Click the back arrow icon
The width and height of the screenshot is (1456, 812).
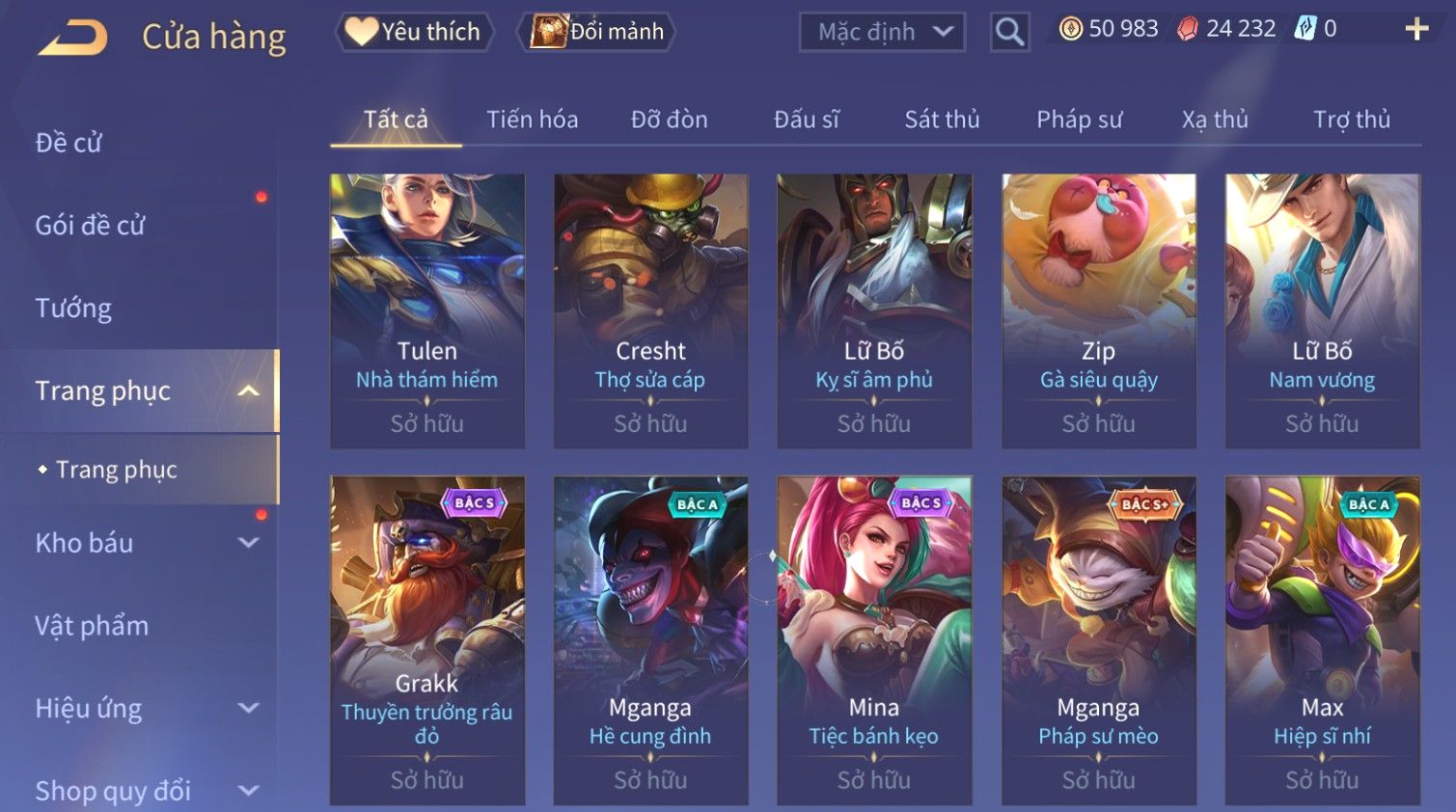pyautogui.click(x=73, y=38)
